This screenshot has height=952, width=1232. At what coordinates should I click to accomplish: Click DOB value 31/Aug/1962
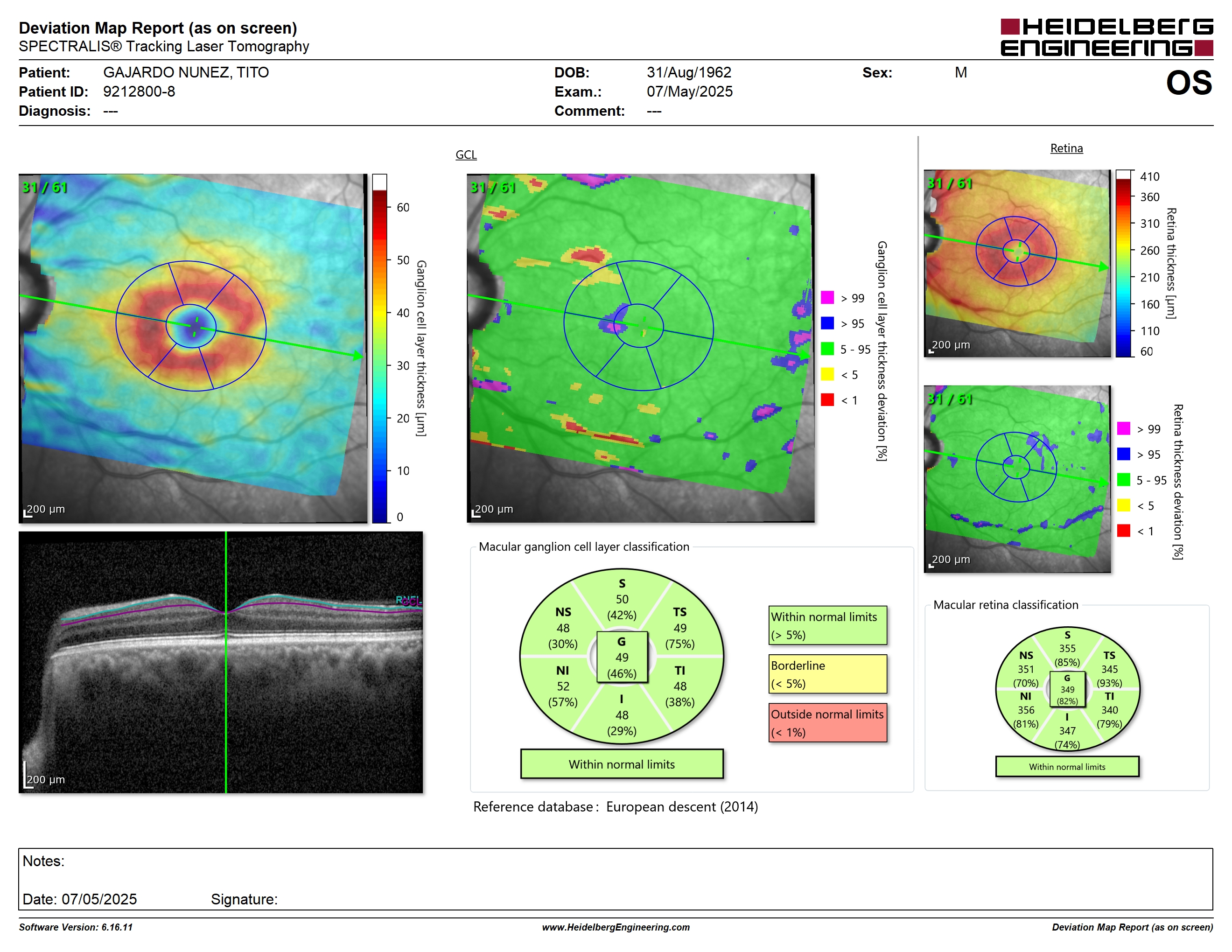689,73
